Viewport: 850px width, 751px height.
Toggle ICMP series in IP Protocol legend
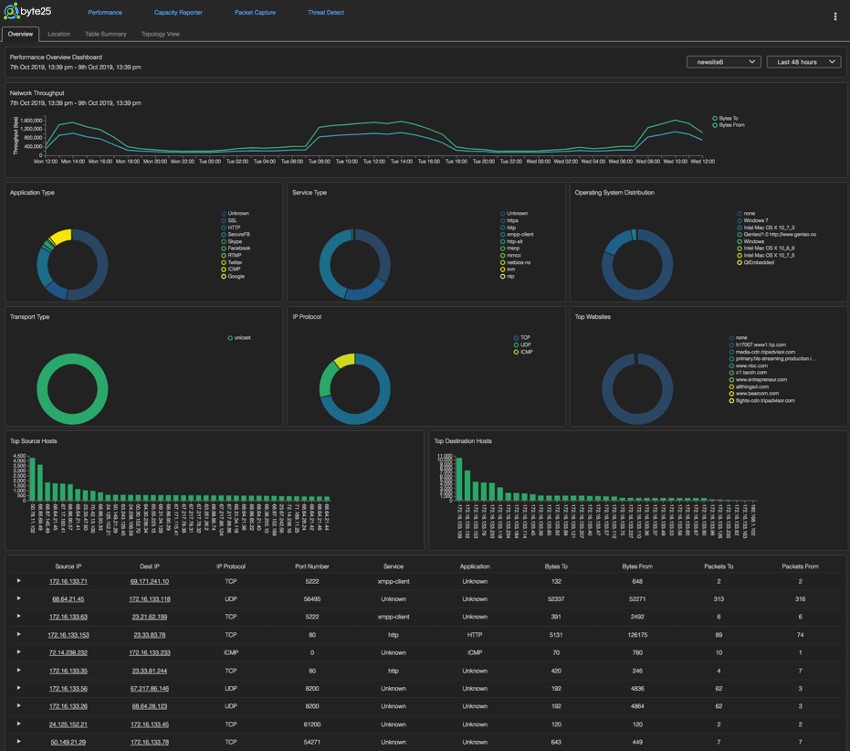pos(515,352)
